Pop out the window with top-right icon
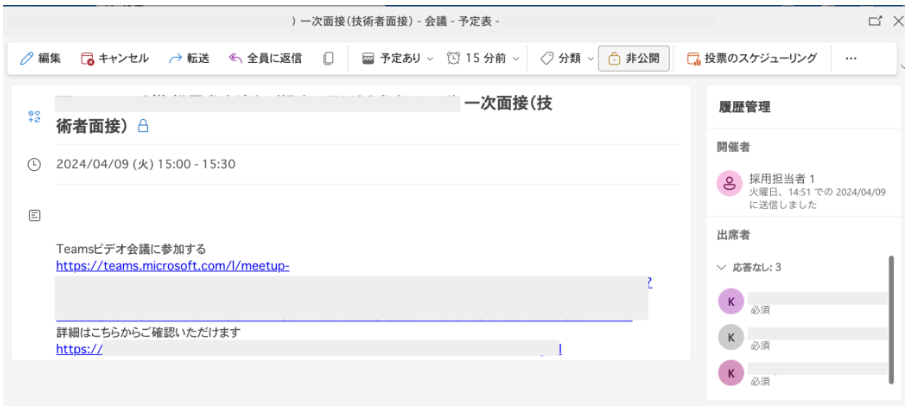 (876, 20)
